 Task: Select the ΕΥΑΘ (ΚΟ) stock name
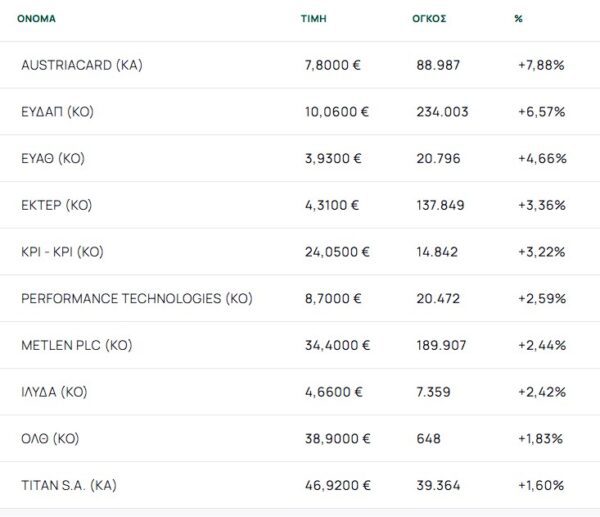tap(56, 158)
